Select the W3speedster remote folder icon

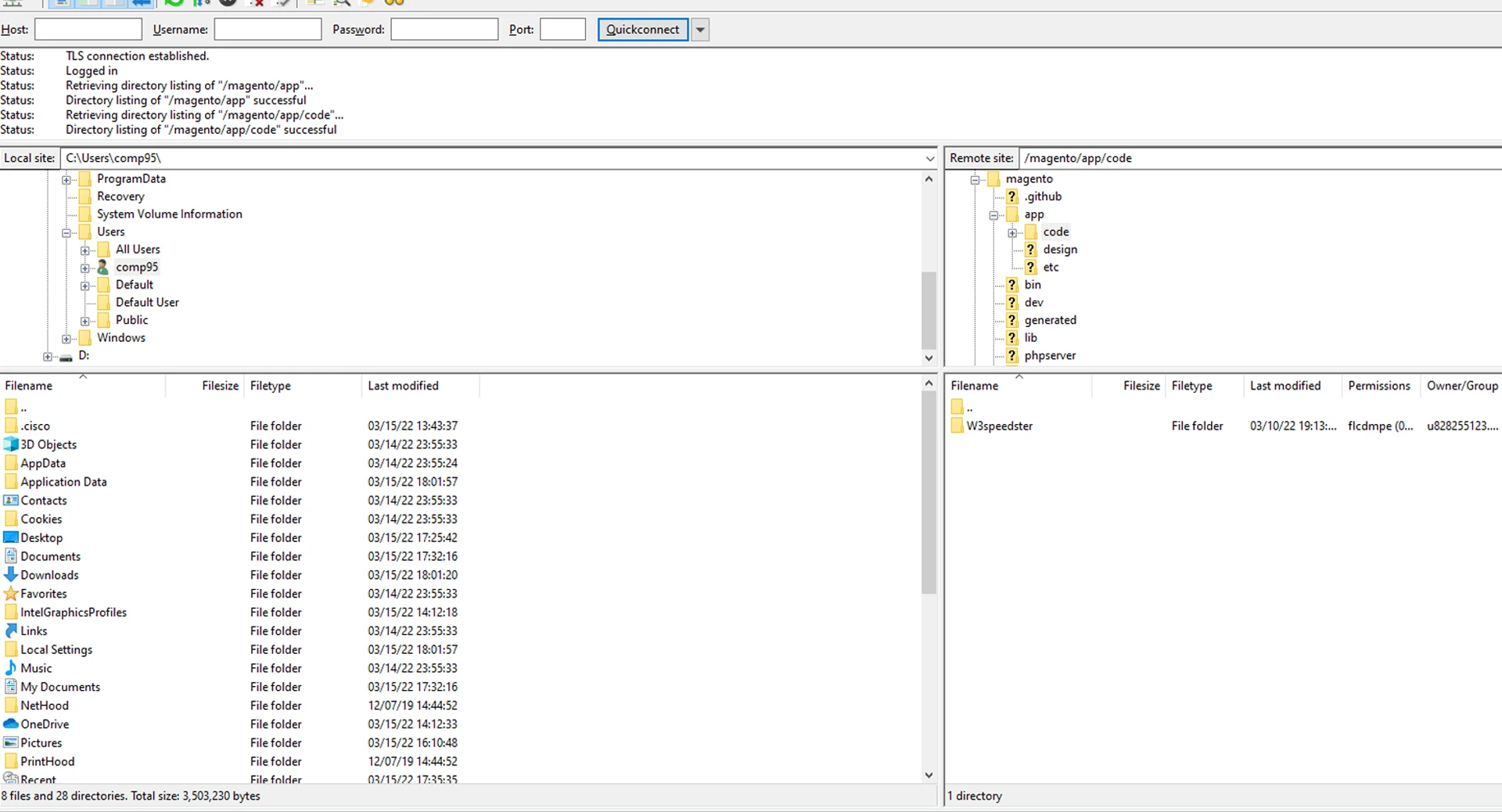[x=958, y=426]
